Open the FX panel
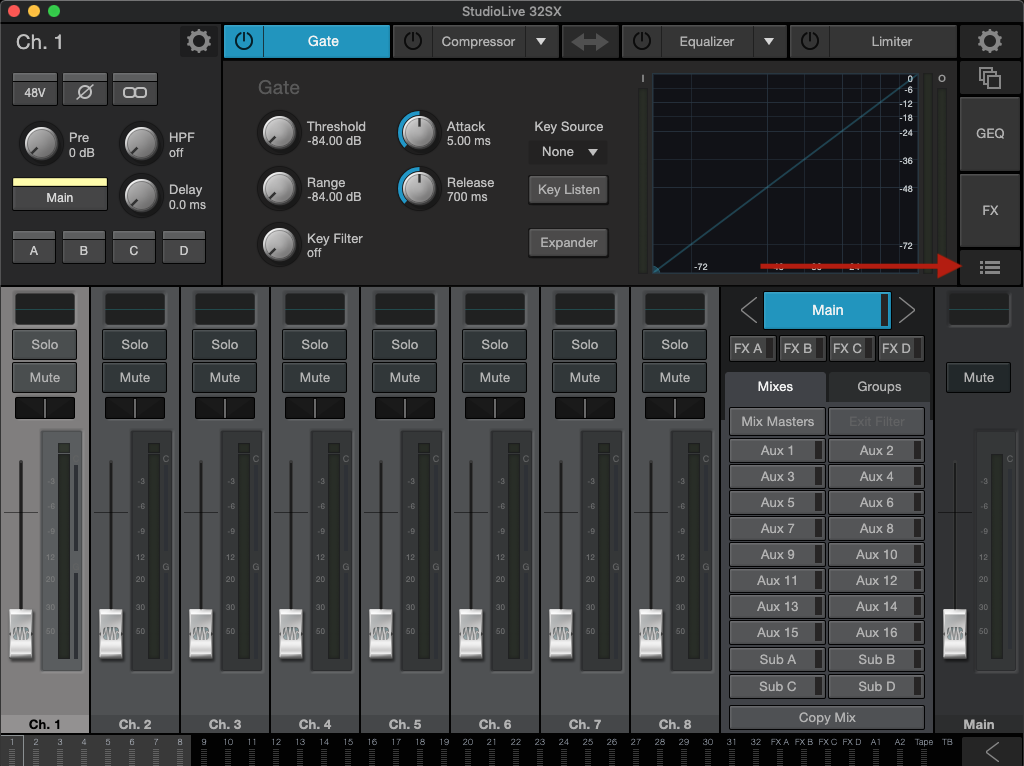The height and width of the screenshot is (766, 1024). pyautogui.click(x=989, y=210)
